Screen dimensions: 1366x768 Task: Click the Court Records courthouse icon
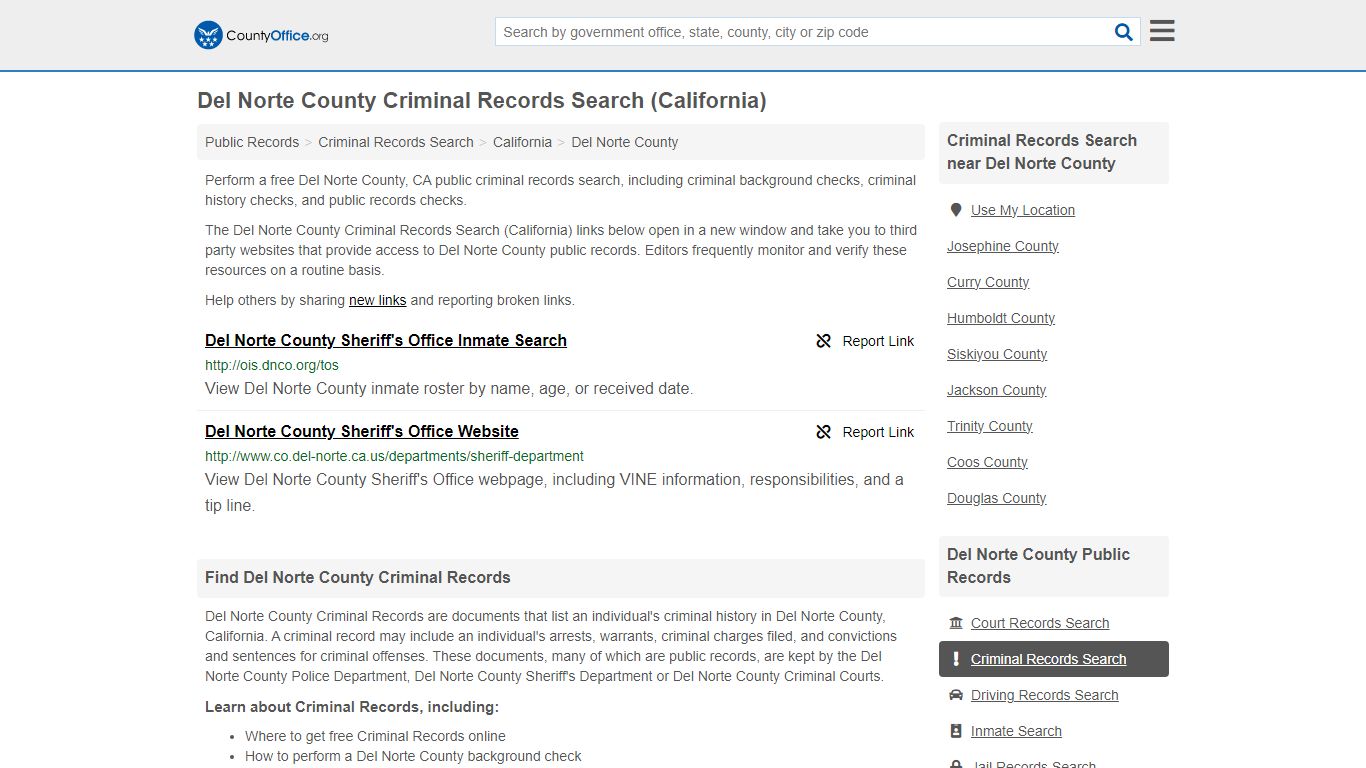956,623
